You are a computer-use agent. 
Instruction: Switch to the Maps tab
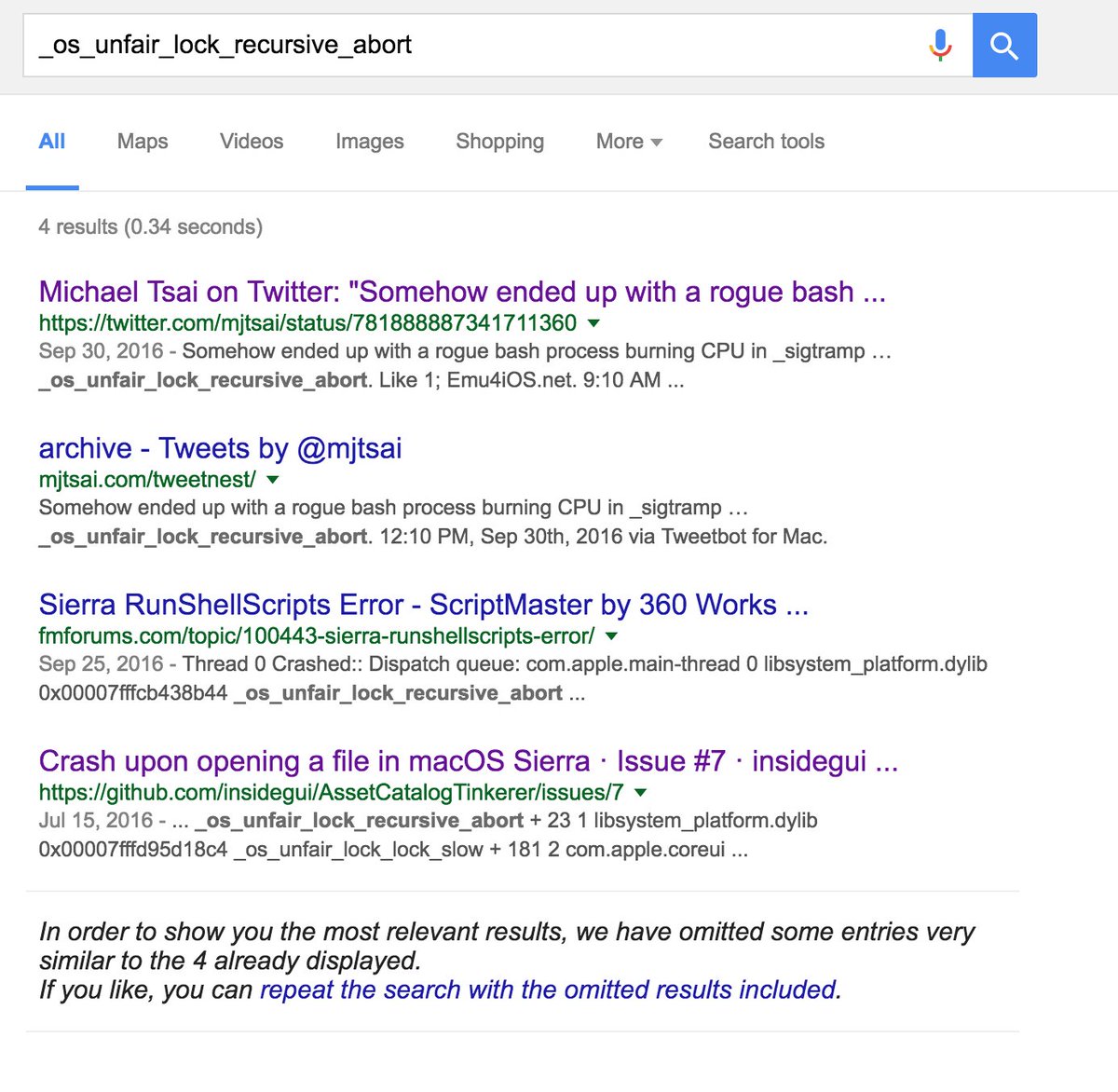pyautogui.click(x=143, y=142)
